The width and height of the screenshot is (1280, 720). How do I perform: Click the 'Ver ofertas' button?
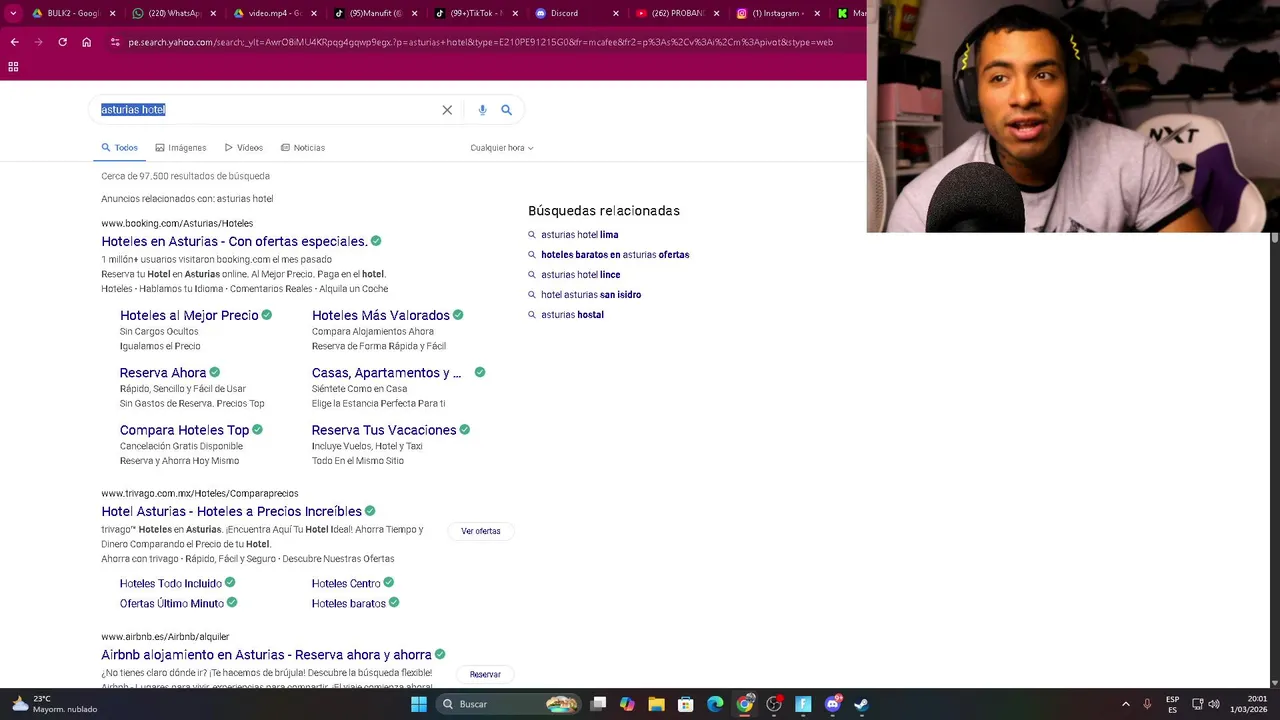[x=481, y=531]
